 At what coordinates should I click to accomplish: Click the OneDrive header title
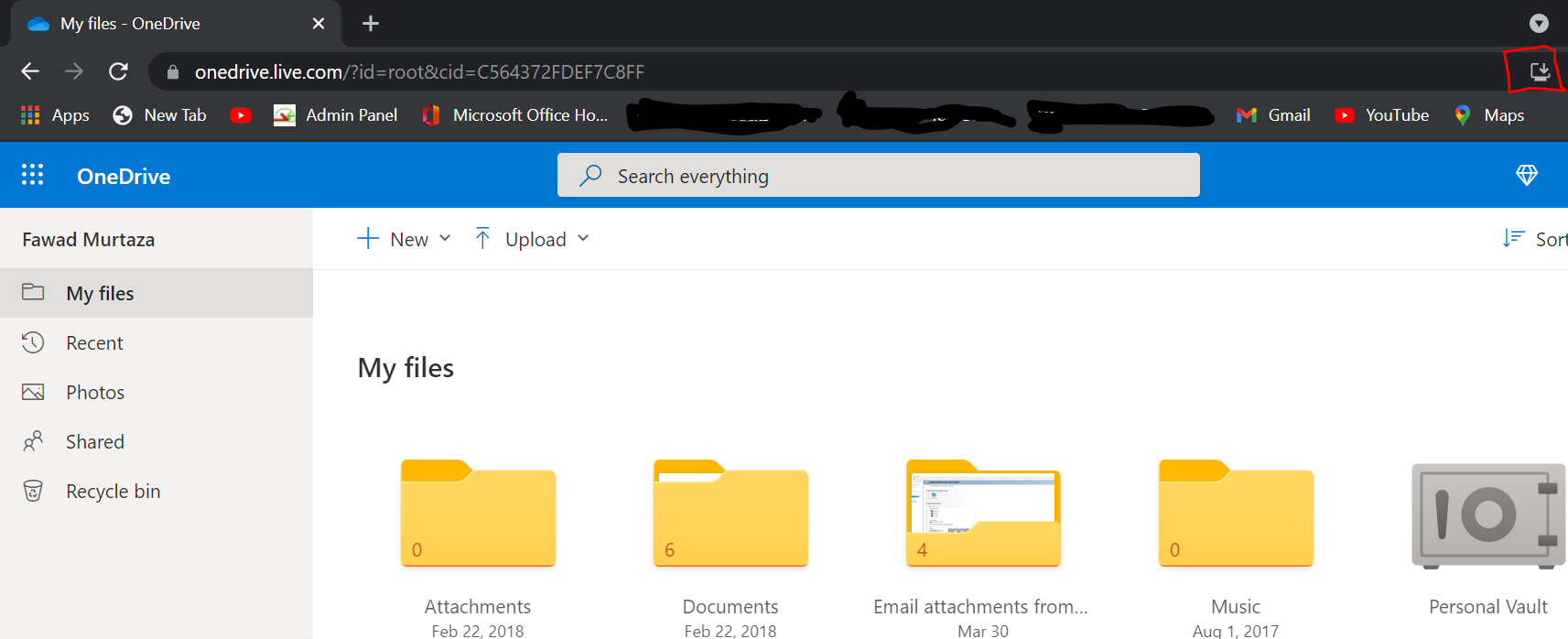(x=124, y=176)
